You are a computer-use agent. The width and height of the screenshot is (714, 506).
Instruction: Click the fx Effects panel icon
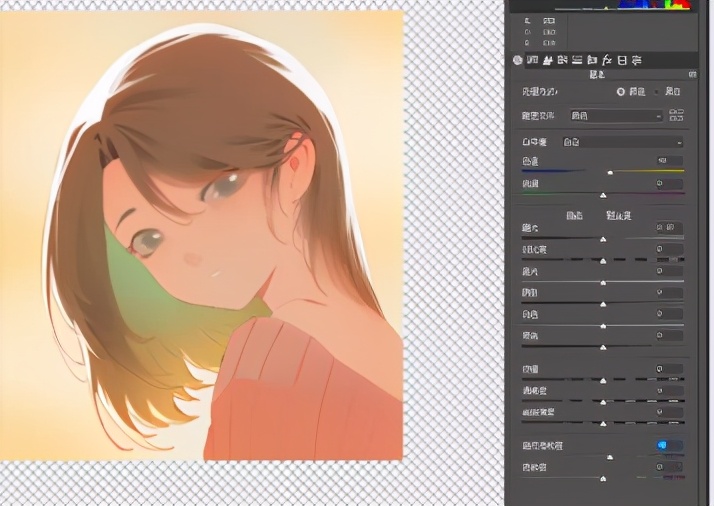click(607, 60)
